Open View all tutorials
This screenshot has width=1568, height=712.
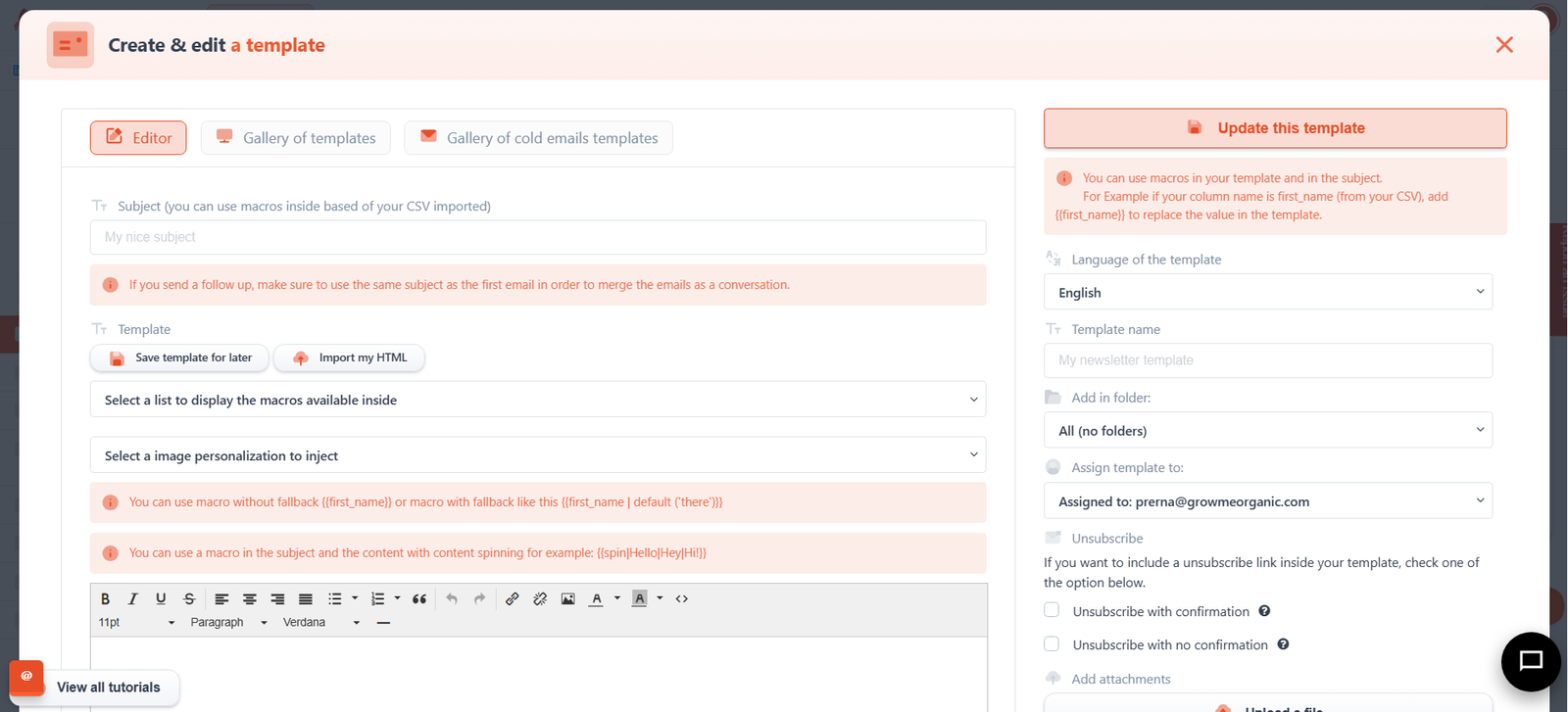coord(108,688)
